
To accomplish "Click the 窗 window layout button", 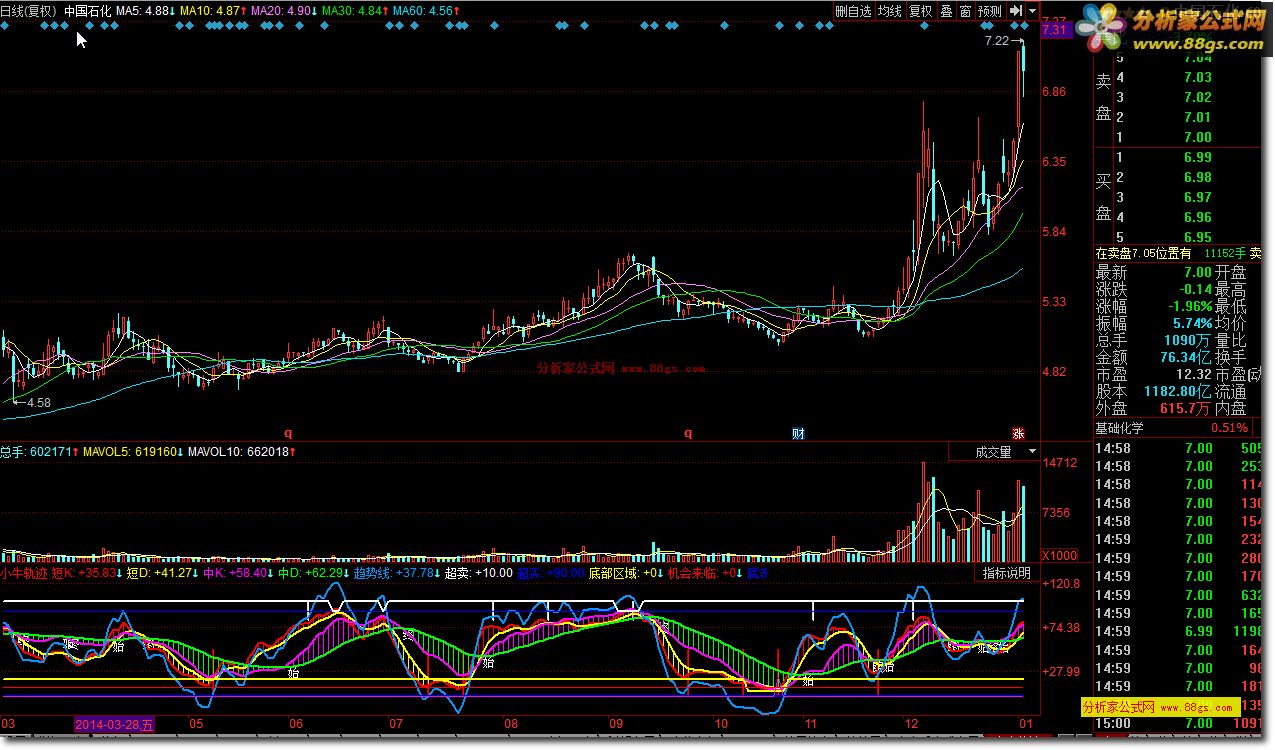I will [965, 11].
